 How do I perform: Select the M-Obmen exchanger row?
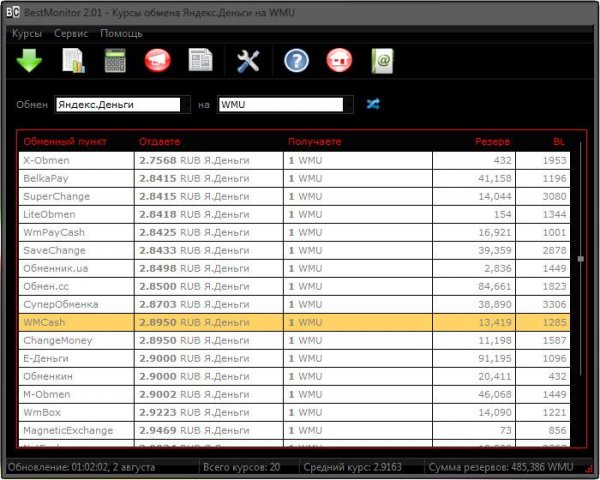(x=294, y=394)
